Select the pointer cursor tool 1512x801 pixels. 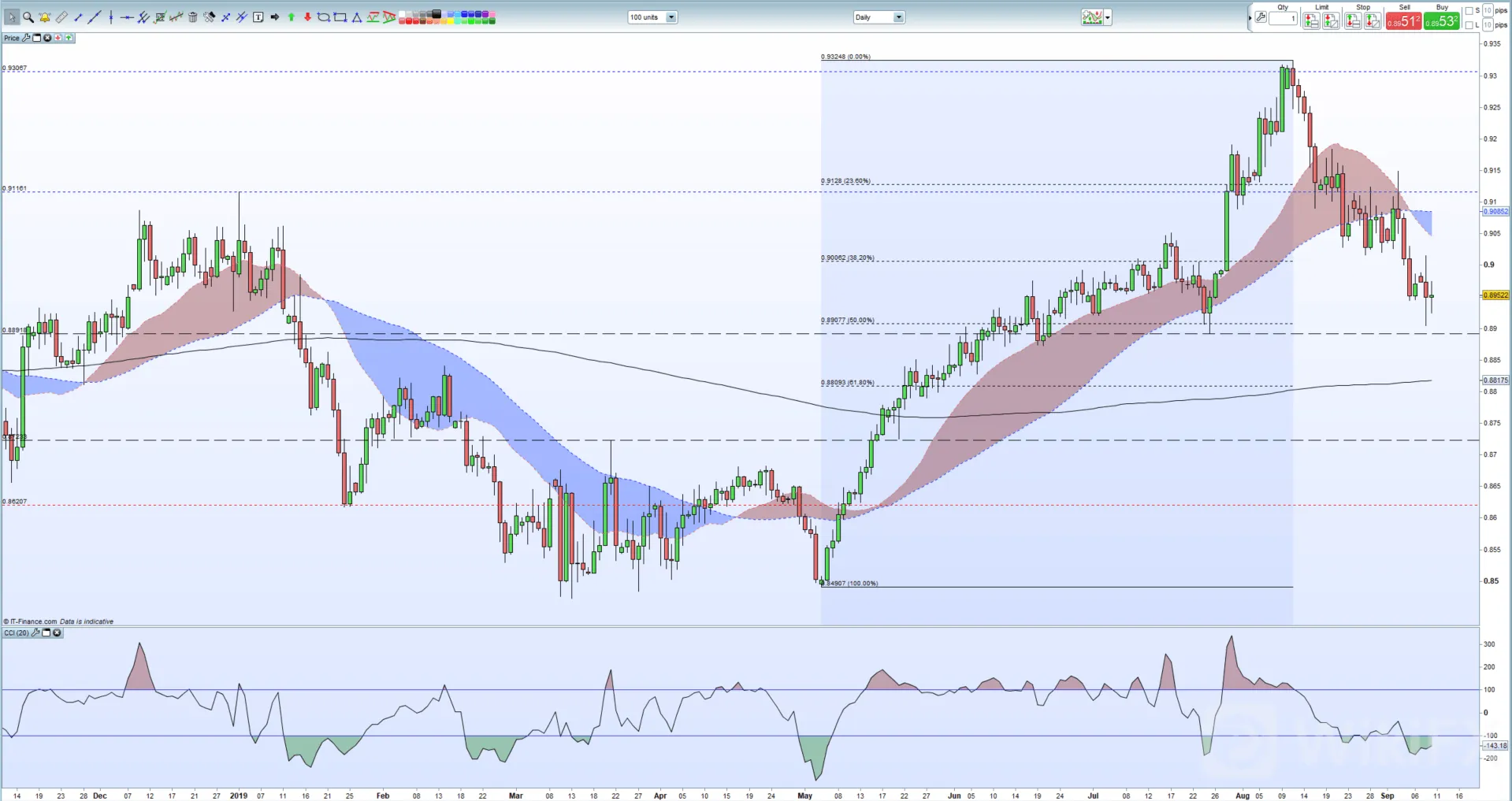click(x=12, y=17)
